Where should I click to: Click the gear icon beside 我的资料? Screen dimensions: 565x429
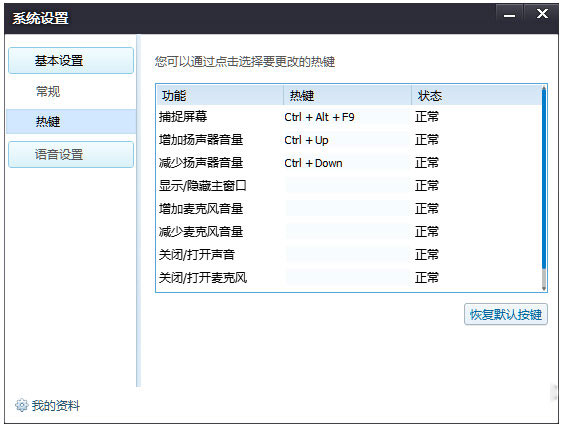click(21, 405)
